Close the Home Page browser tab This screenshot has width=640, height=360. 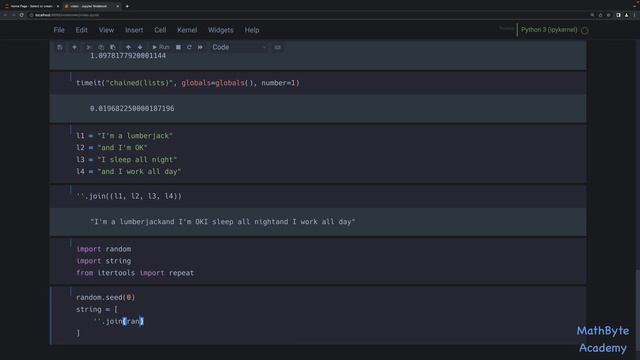tap(58, 6)
